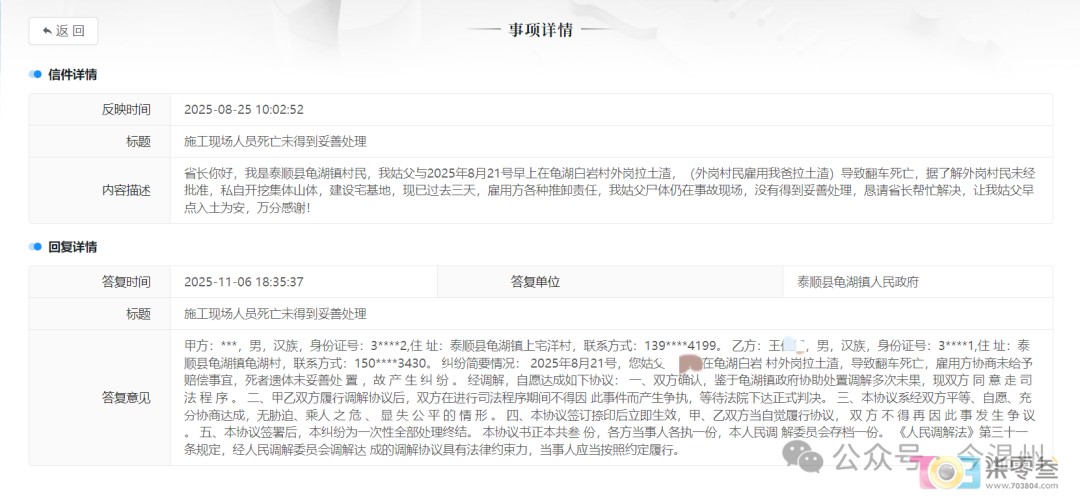The height and width of the screenshot is (501, 1080).
Task: Click the 反映时间 label cell
Action: click(x=126, y=110)
